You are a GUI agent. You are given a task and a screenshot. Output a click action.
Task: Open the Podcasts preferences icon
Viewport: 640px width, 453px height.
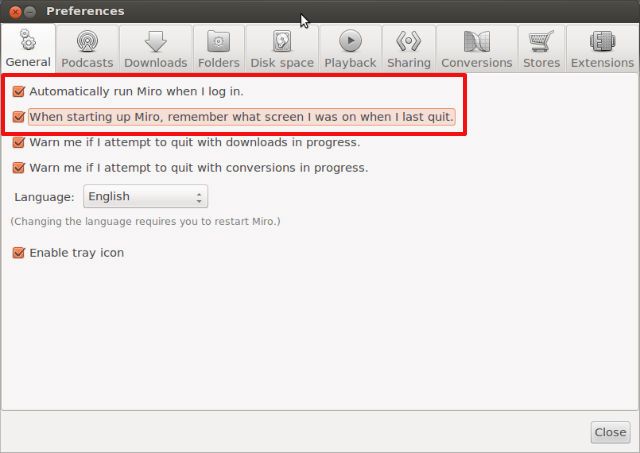pyautogui.click(x=87, y=42)
